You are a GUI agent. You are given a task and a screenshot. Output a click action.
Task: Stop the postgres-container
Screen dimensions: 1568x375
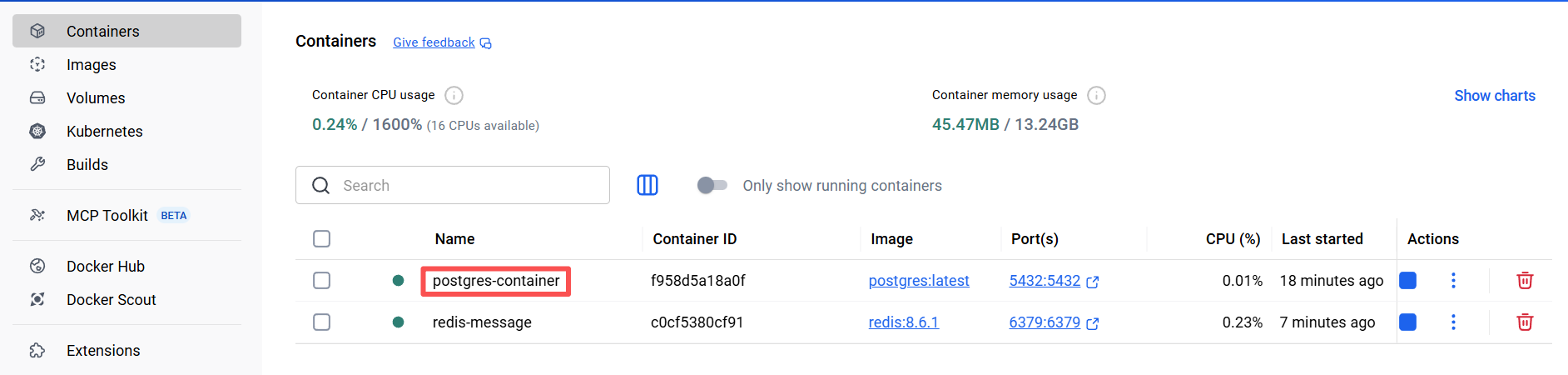tap(1408, 281)
